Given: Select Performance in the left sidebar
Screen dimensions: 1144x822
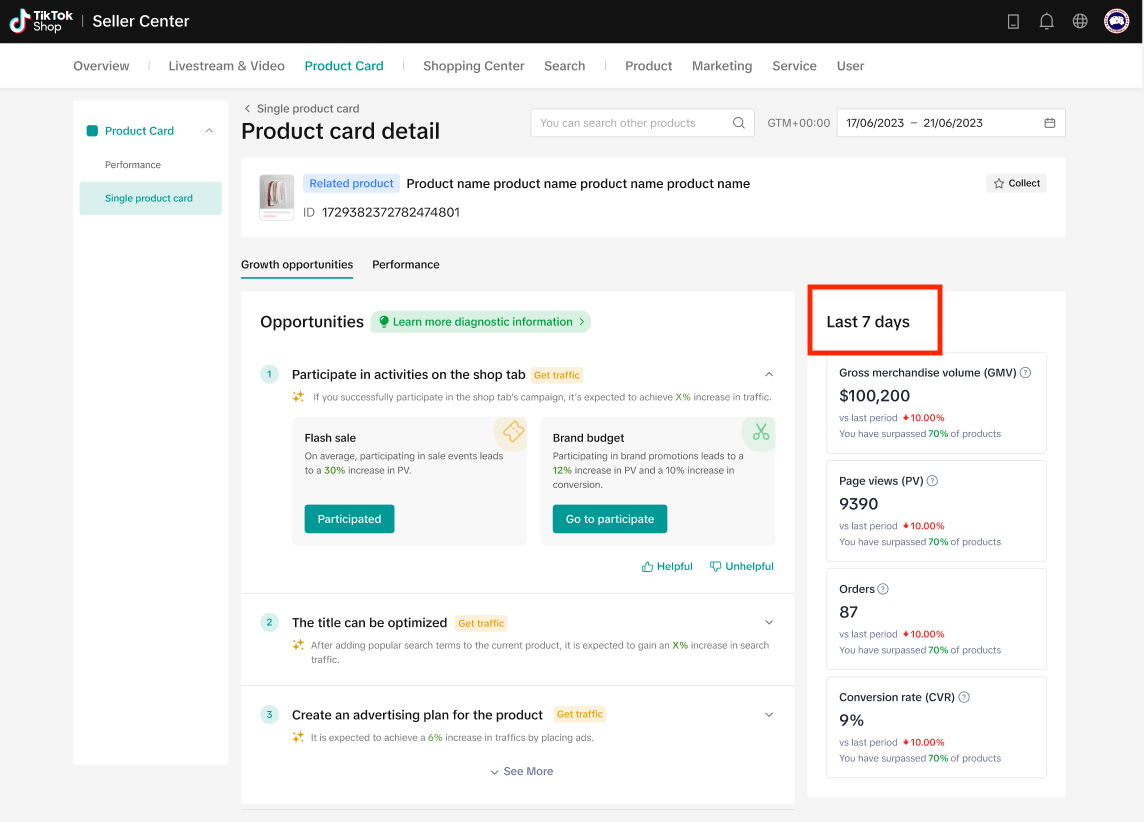Looking at the screenshot, I should click(x=133, y=165).
